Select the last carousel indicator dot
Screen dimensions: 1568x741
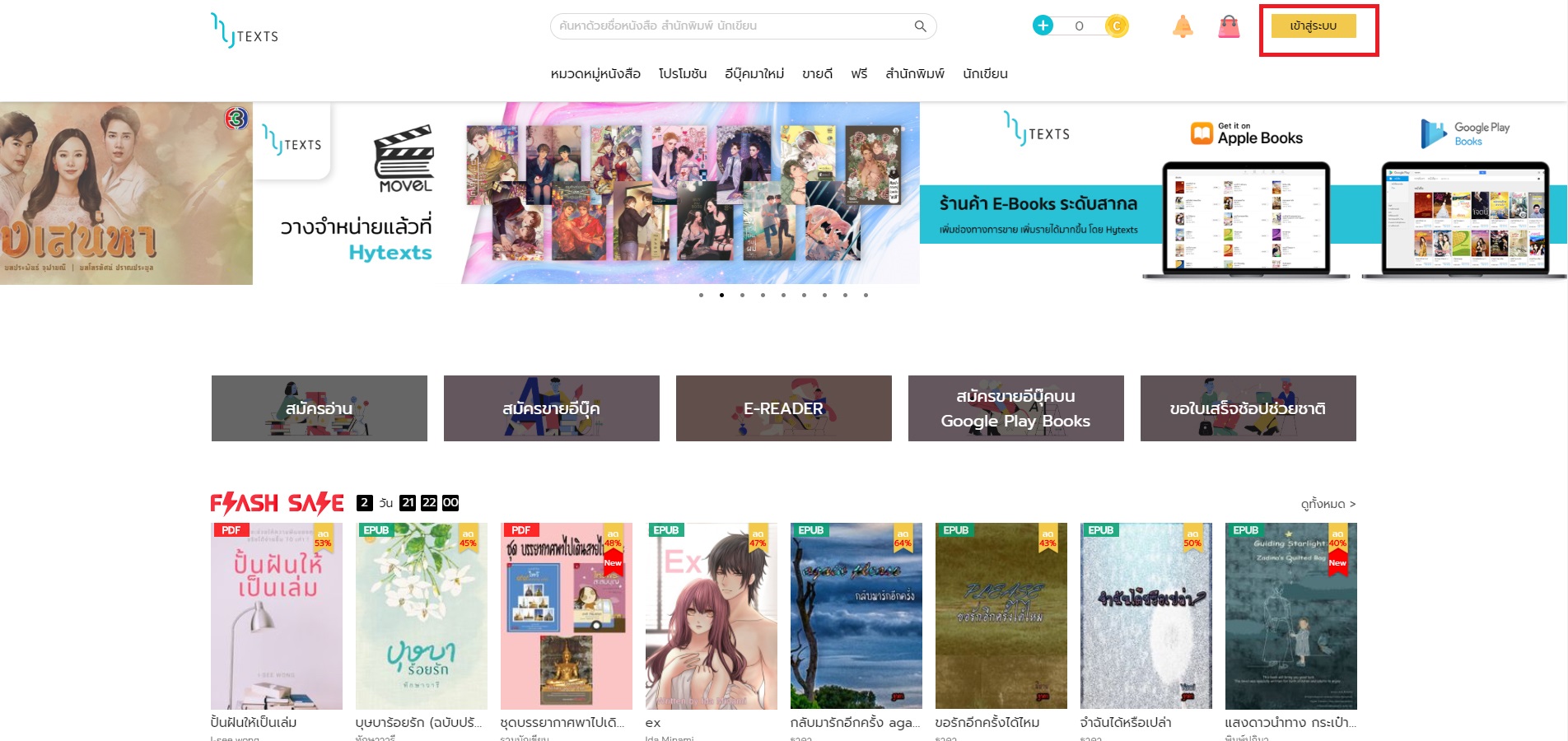click(x=864, y=294)
